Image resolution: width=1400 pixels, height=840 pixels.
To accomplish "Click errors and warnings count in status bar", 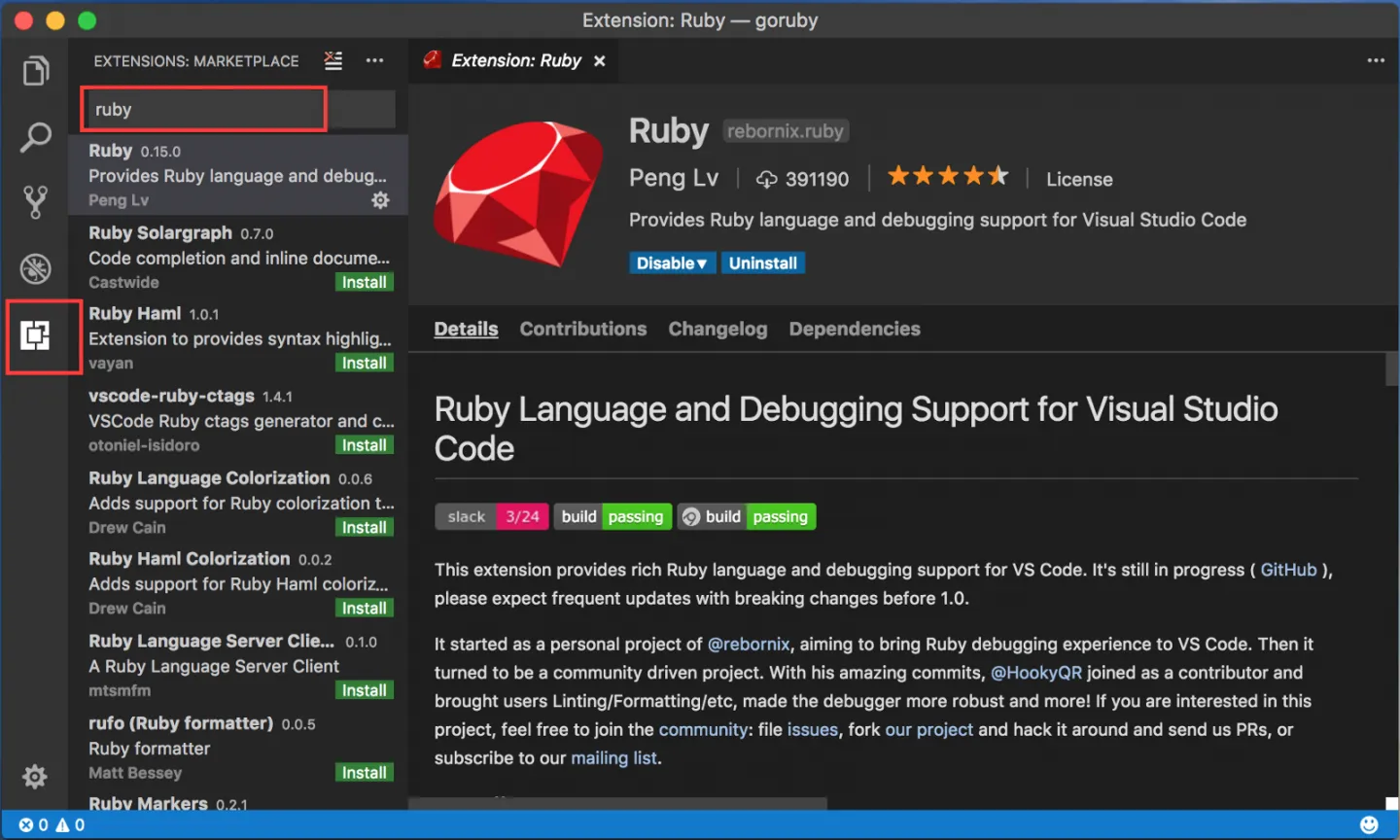I will point(52,824).
